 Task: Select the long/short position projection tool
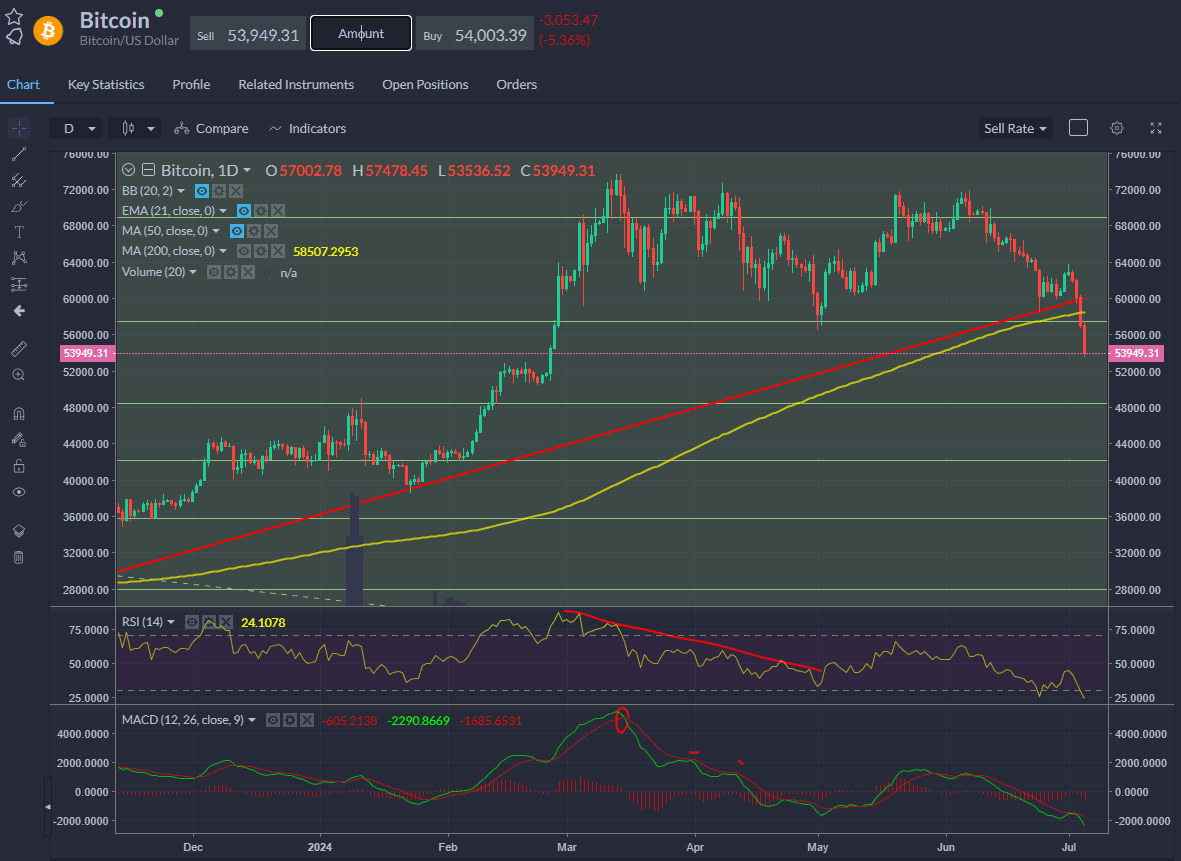pos(19,284)
